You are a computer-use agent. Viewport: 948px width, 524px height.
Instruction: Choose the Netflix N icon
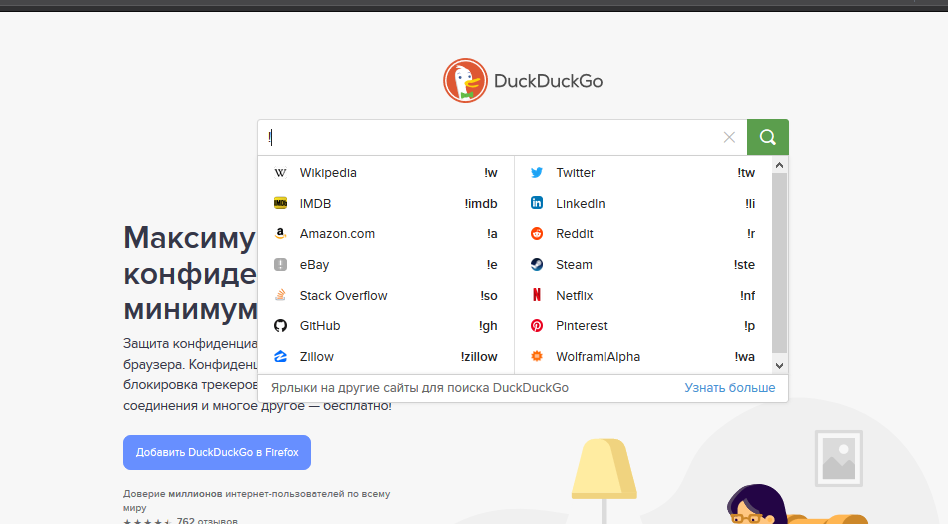pos(537,296)
